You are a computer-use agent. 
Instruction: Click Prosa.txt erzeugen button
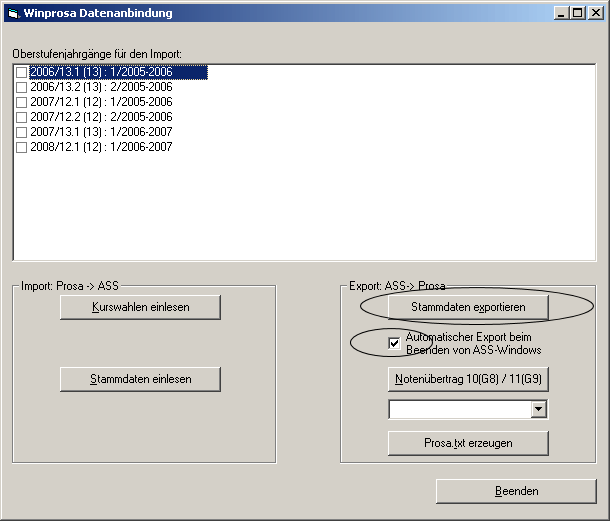click(468, 443)
